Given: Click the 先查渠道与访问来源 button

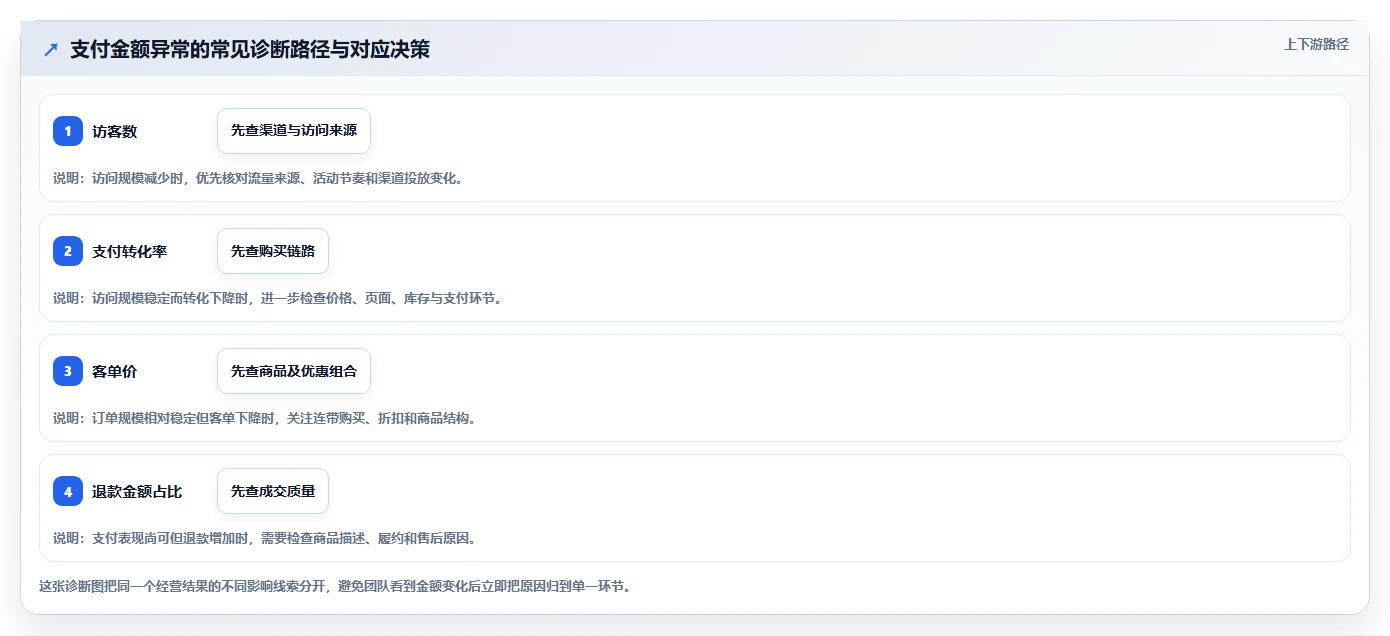Looking at the screenshot, I should tap(294, 131).
